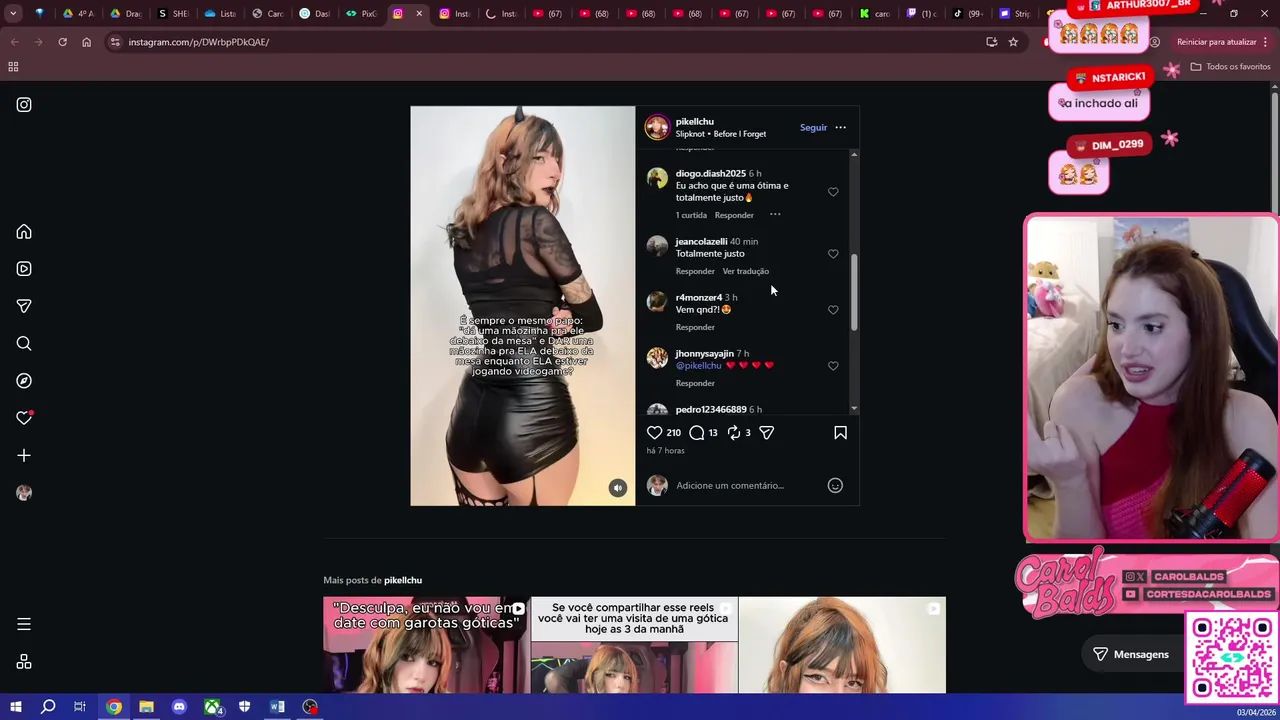This screenshot has height=720, width=1280.
Task: Open the third related post thumbnail
Action: [x=842, y=645]
